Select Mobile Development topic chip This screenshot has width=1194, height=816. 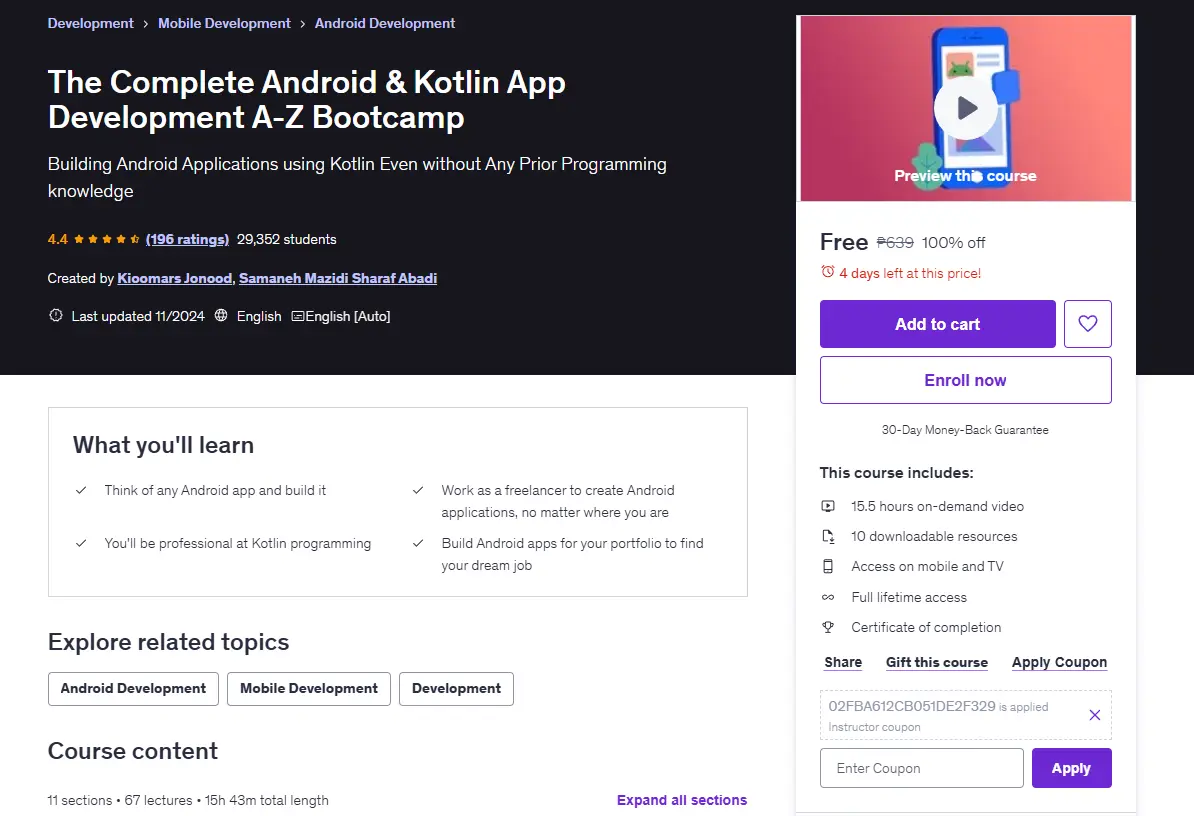pos(308,689)
